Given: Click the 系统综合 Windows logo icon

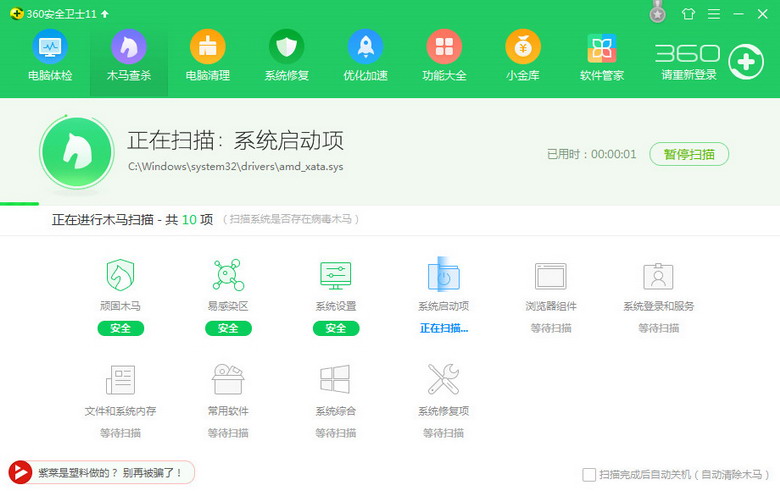Looking at the screenshot, I should 335,379.
